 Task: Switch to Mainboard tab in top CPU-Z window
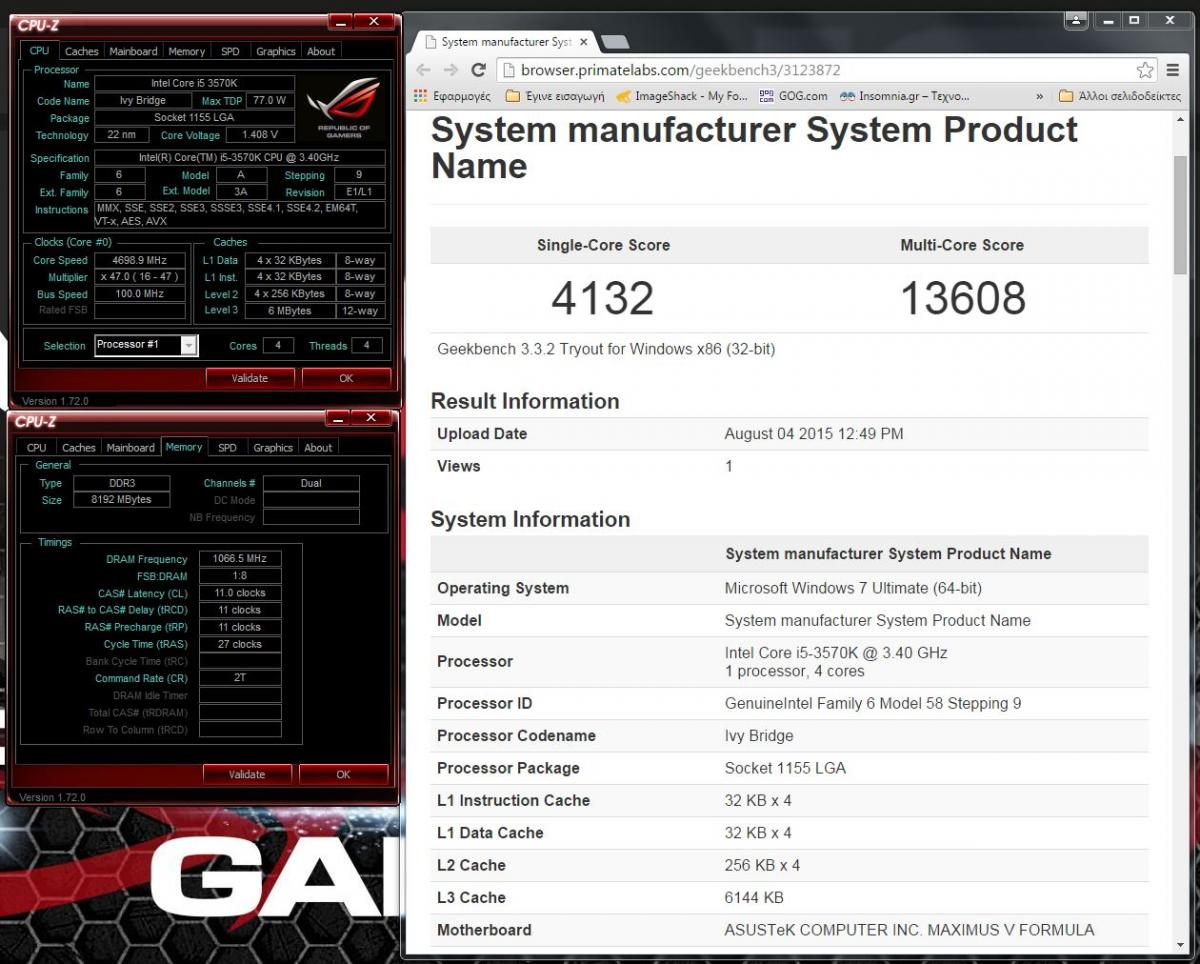(133, 51)
